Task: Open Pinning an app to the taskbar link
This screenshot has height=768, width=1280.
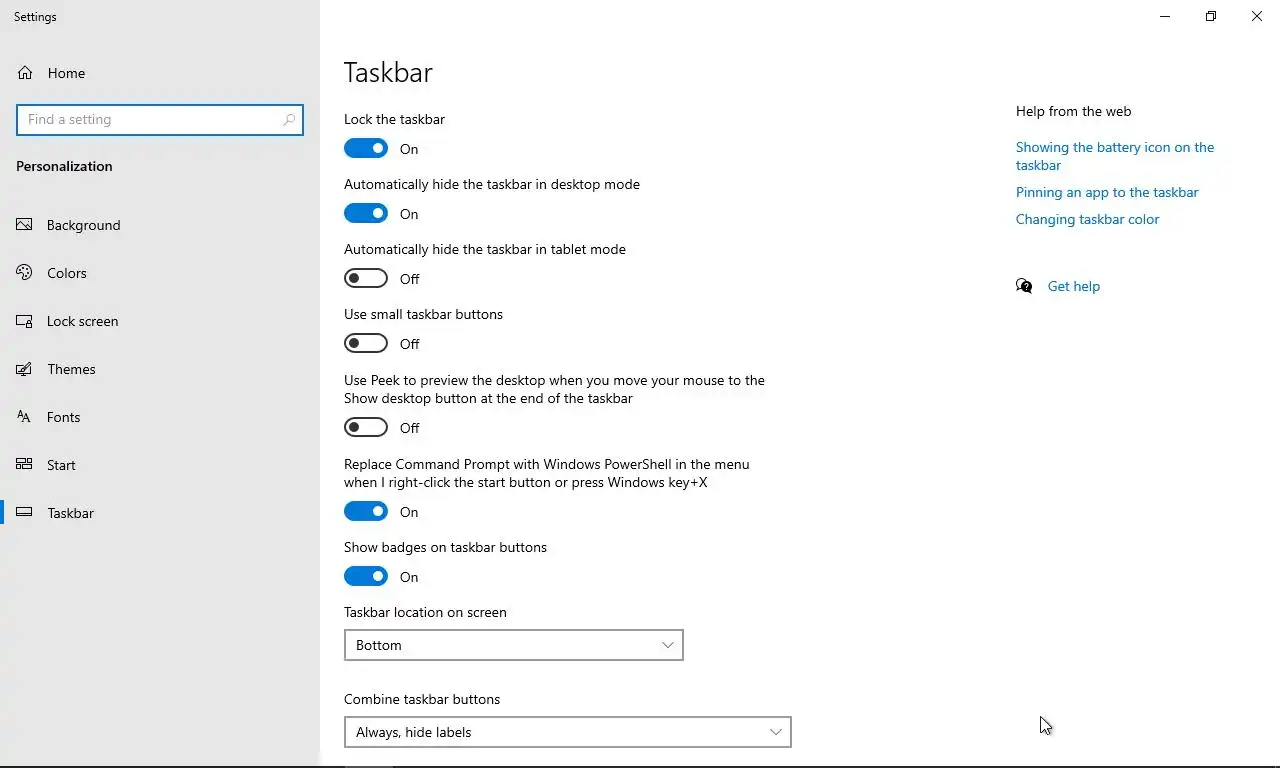Action: (1107, 192)
